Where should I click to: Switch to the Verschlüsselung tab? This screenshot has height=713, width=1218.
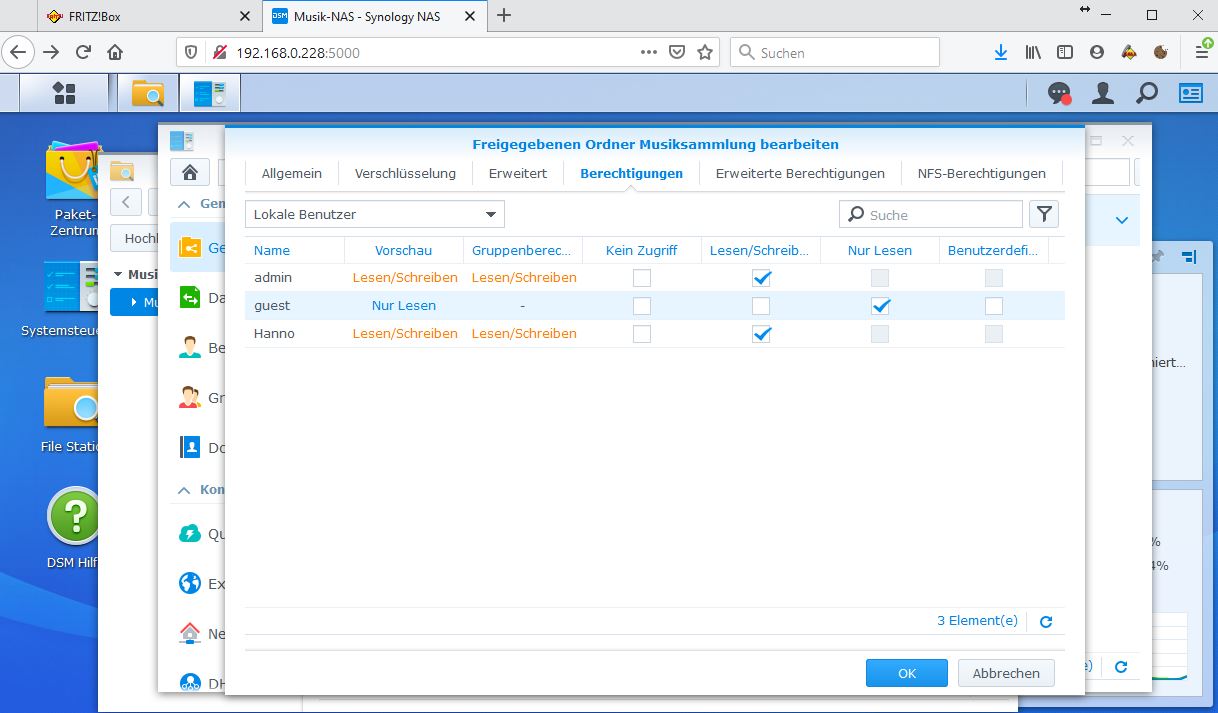[405, 173]
